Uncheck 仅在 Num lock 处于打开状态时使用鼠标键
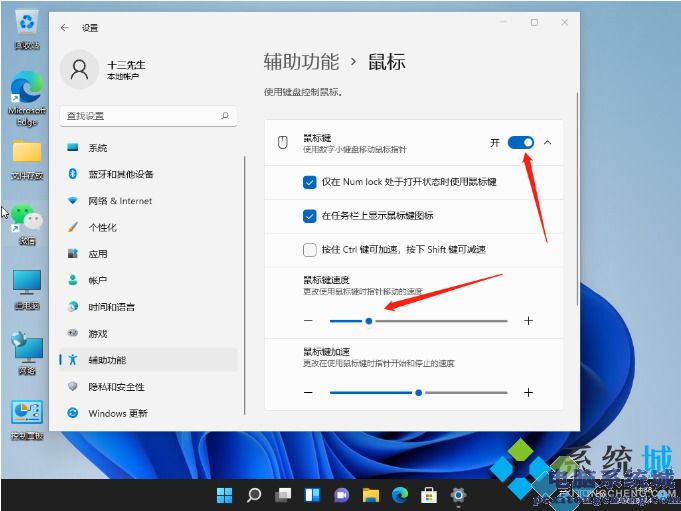The image size is (681, 511). (310, 182)
